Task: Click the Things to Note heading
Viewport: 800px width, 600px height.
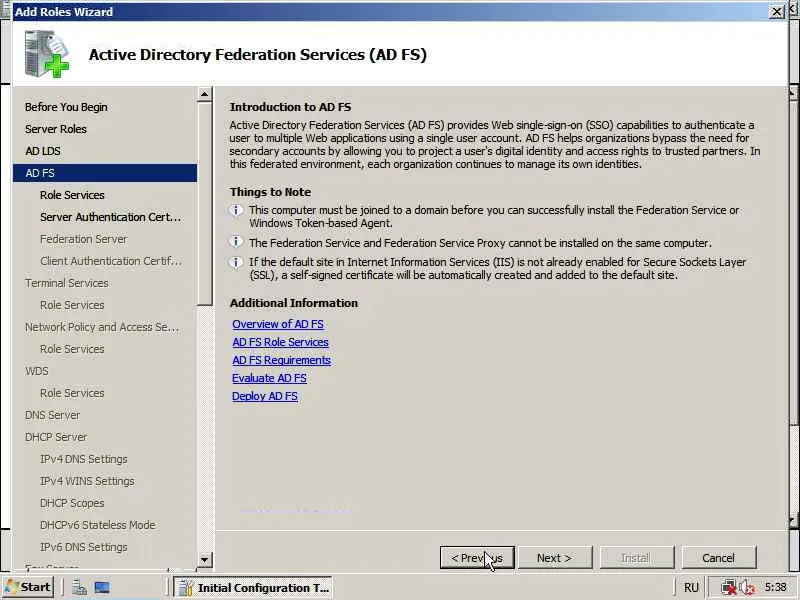Action: pyautogui.click(x=270, y=192)
